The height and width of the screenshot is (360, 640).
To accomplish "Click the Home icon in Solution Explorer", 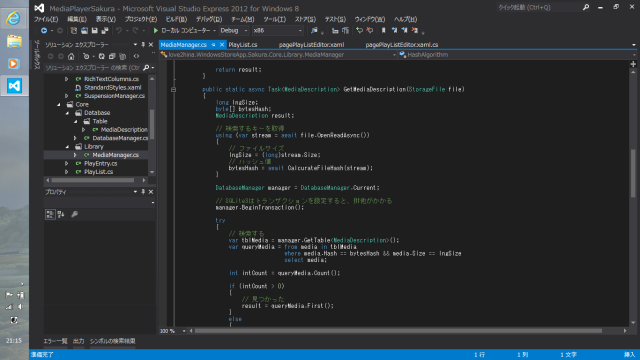I will click(71, 56).
